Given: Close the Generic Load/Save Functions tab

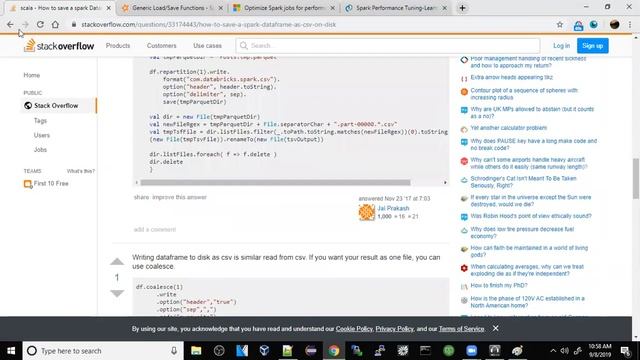Looking at the screenshot, I should 220,8.
